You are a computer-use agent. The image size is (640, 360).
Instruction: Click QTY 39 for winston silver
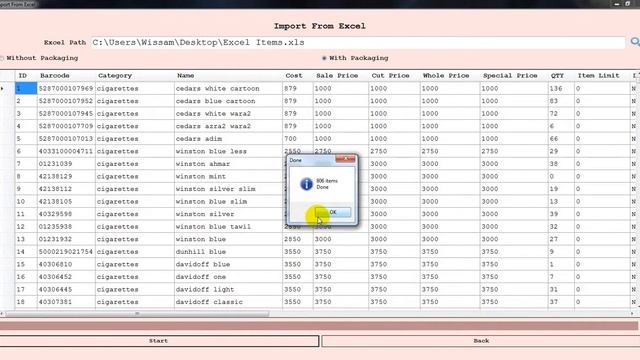(561, 214)
